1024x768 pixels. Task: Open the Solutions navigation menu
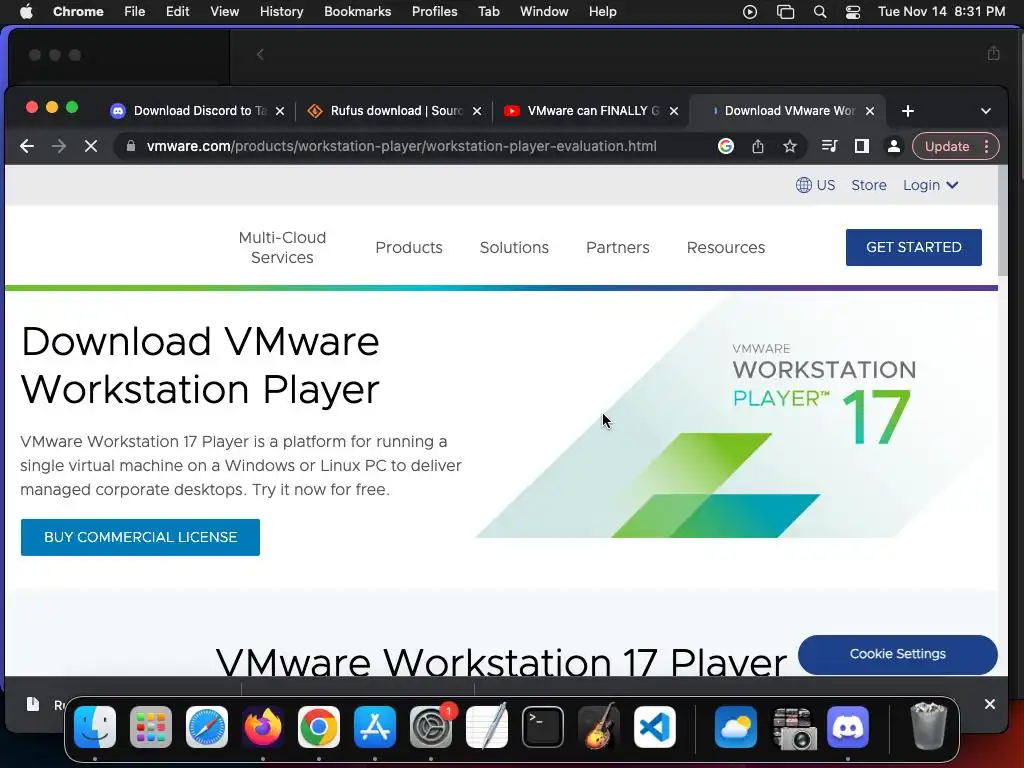click(514, 248)
